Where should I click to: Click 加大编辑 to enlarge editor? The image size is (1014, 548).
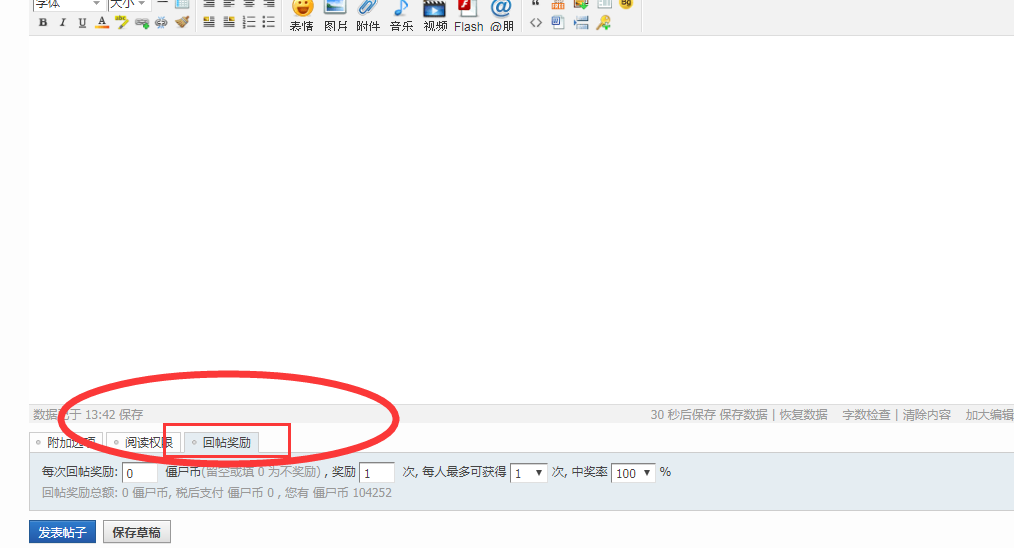pyautogui.click(x=989, y=415)
